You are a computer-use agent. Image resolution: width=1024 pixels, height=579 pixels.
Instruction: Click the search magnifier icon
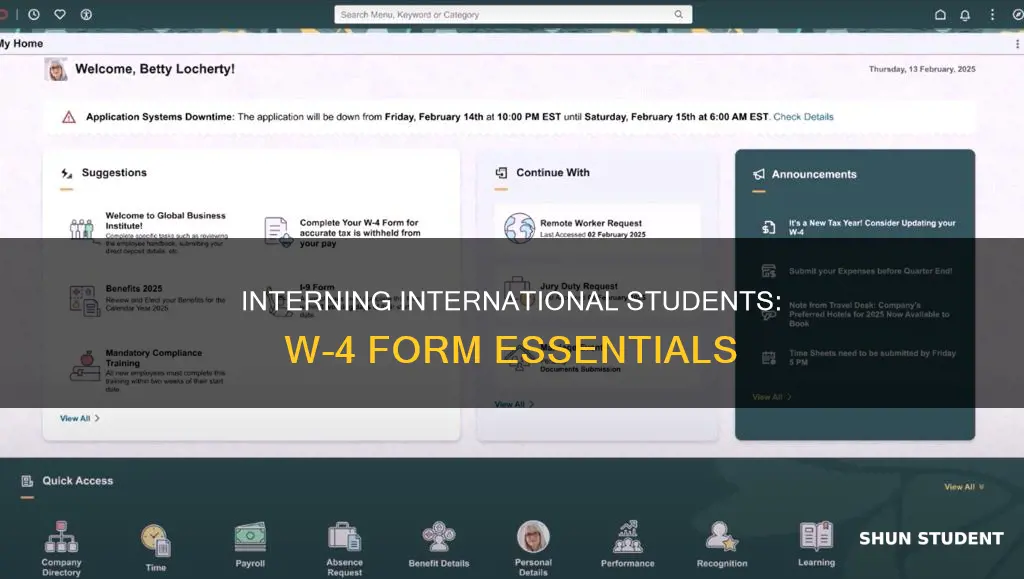coord(679,14)
